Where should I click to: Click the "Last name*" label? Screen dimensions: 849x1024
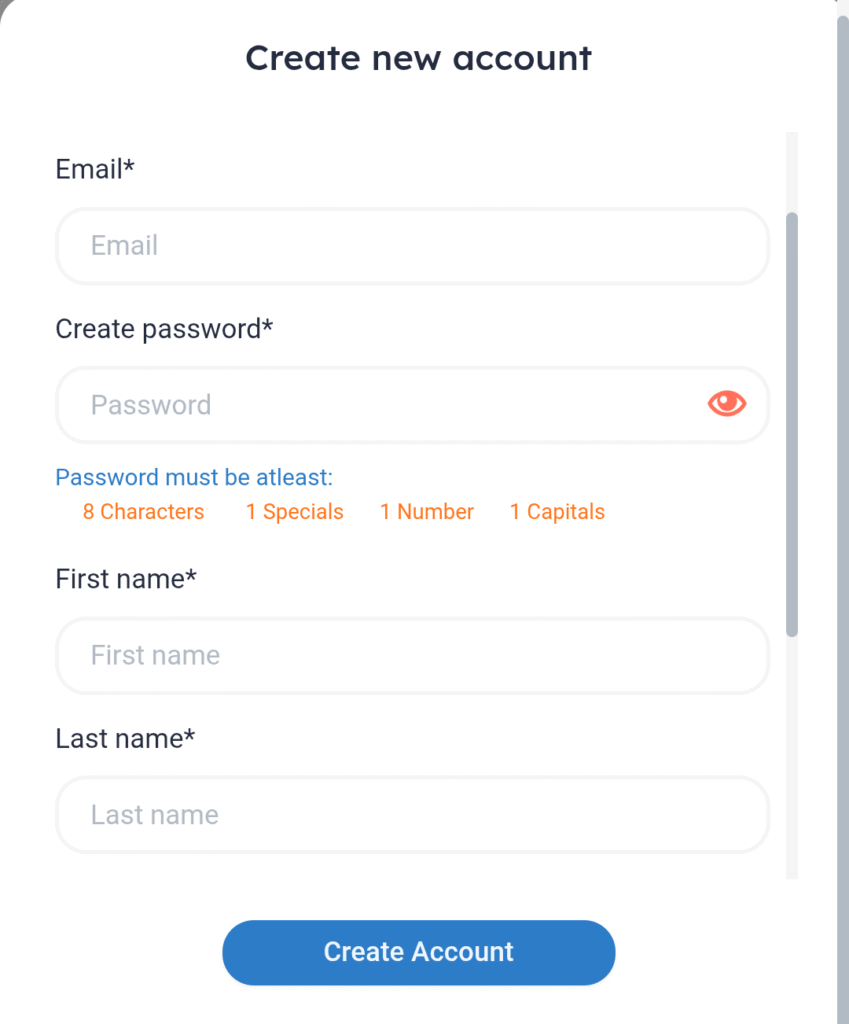click(x=125, y=739)
